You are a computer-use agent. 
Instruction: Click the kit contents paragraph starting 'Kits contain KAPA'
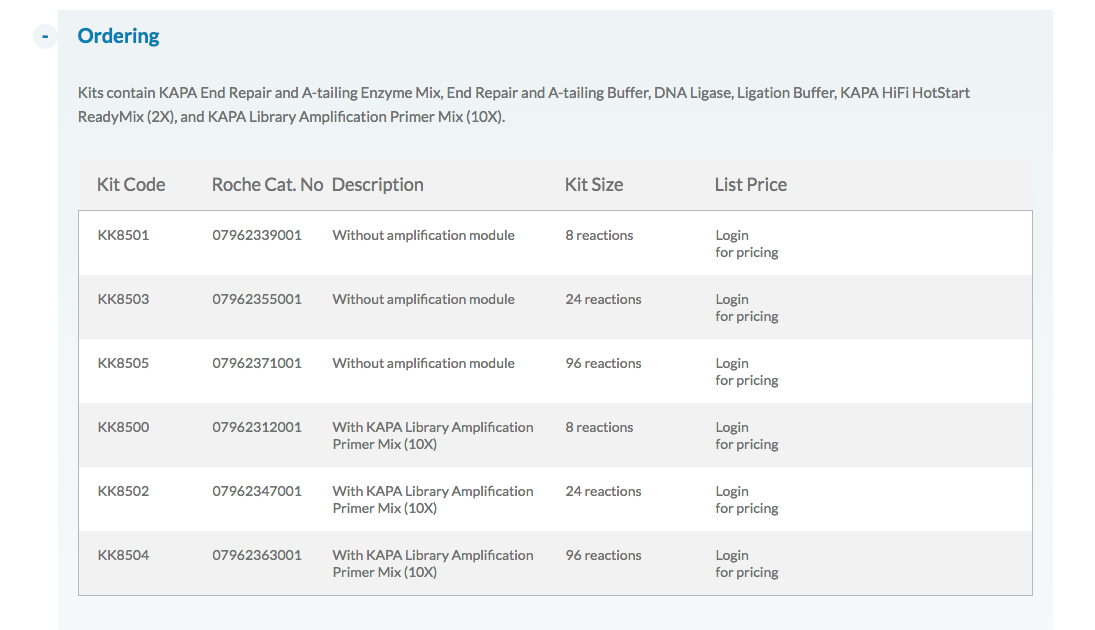[x=524, y=105]
